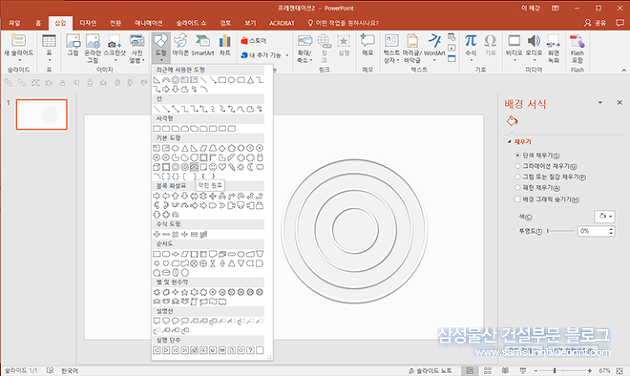Viewport: 630px width, 376px height.
Task: Open 슬라이드 노트 notes in status bar
Action: [x=430, y=370]
